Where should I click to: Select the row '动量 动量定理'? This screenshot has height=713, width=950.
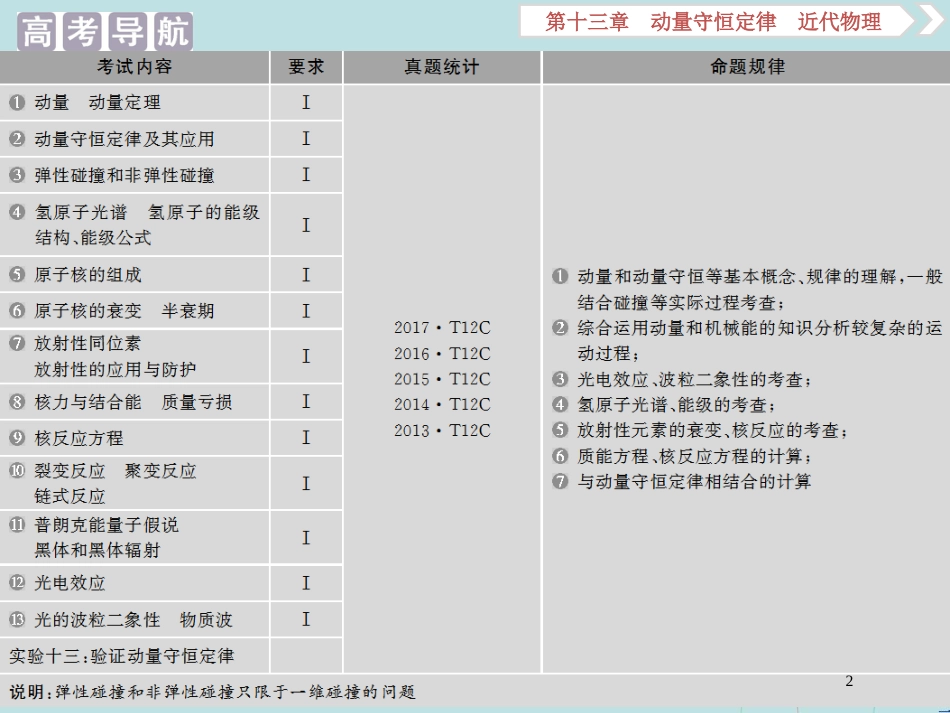(x=135, y=102)
